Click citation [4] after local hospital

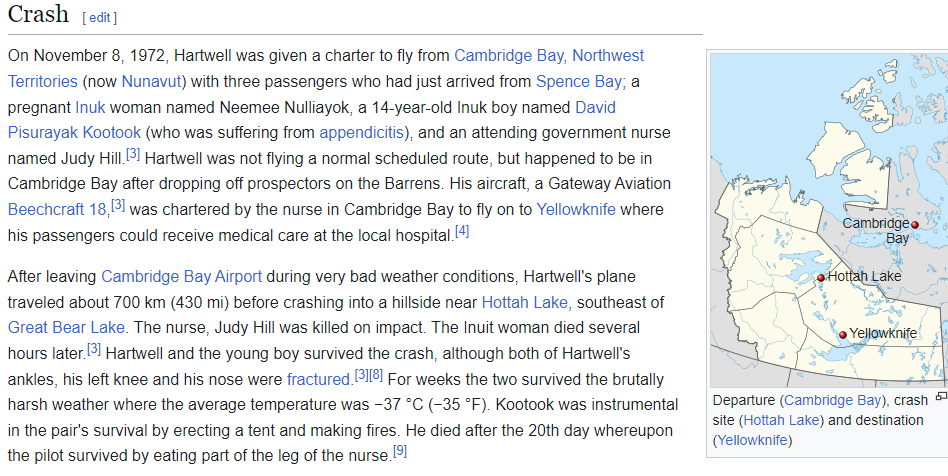tap(462, 231)
